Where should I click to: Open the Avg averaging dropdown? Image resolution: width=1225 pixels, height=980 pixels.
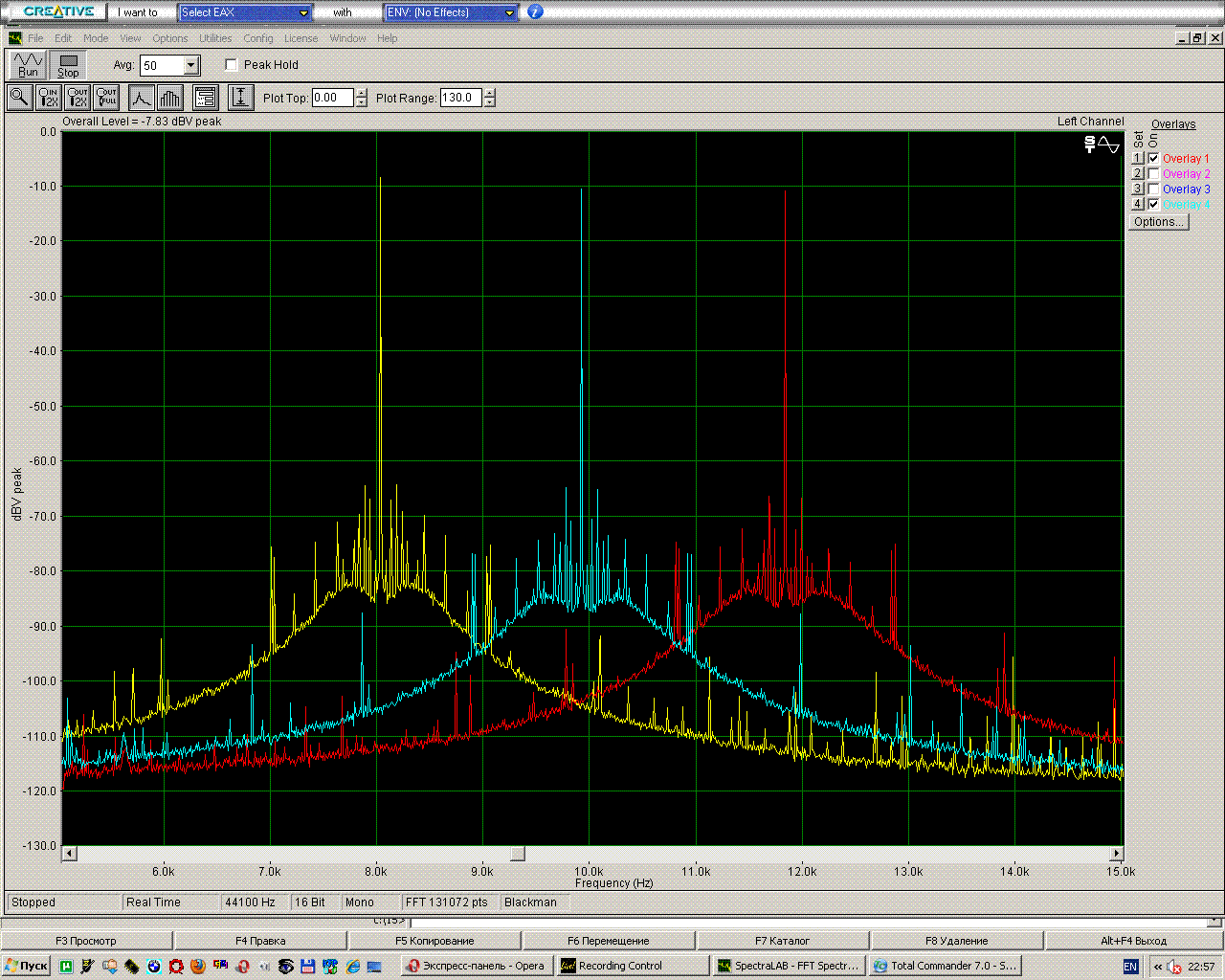click(x=191, y=65)
